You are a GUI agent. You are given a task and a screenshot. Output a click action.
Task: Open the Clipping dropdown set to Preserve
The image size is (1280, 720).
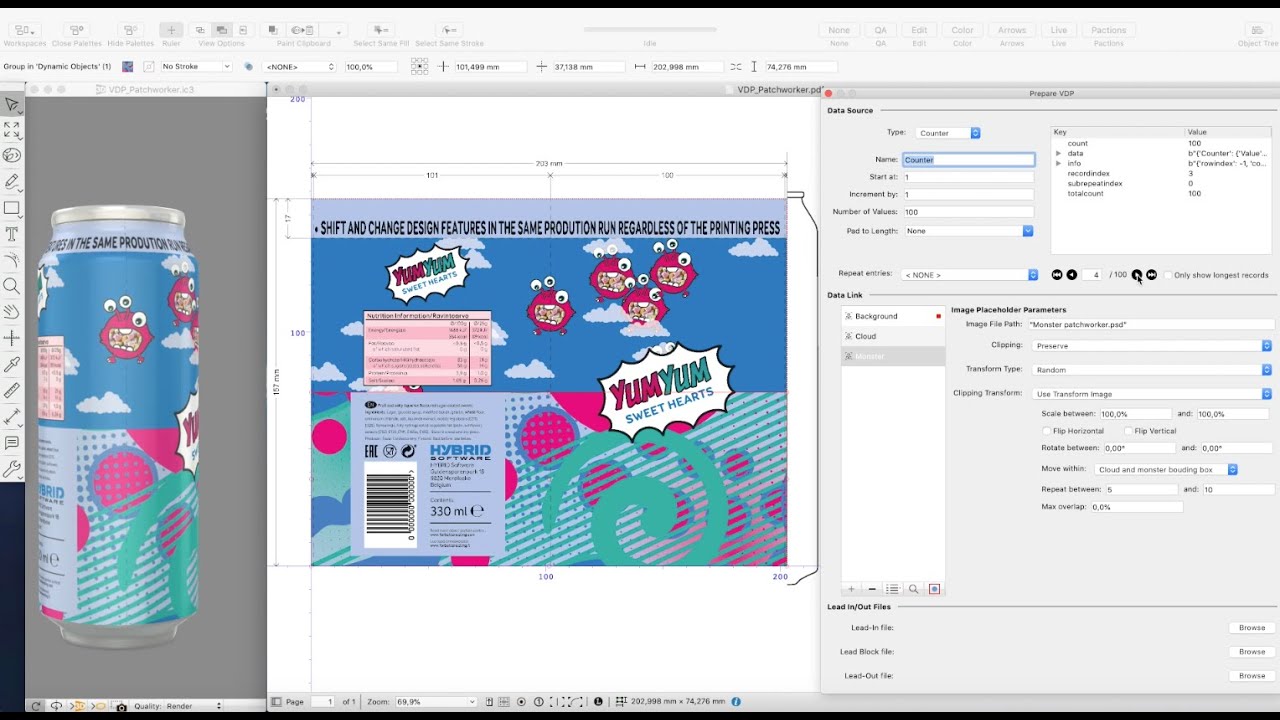[1152, 346]
